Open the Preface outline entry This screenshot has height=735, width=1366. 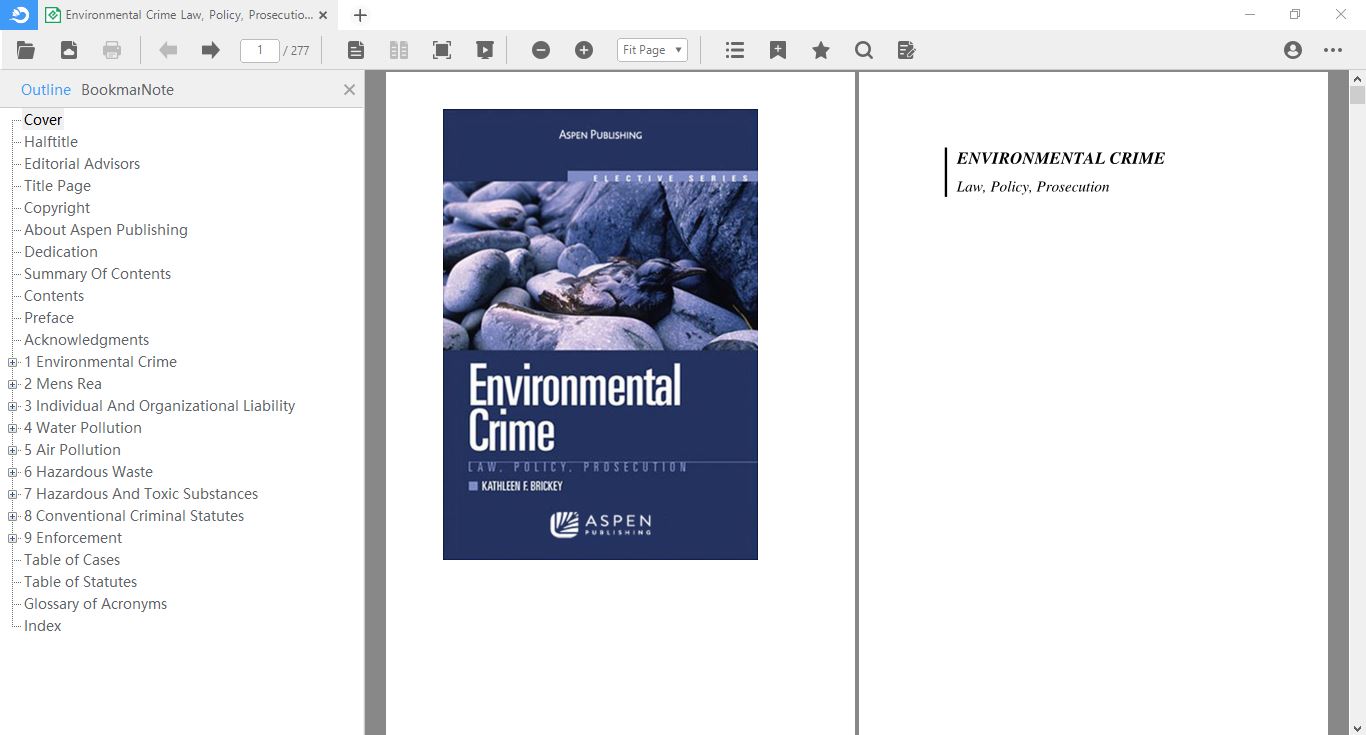pos(49,318)
